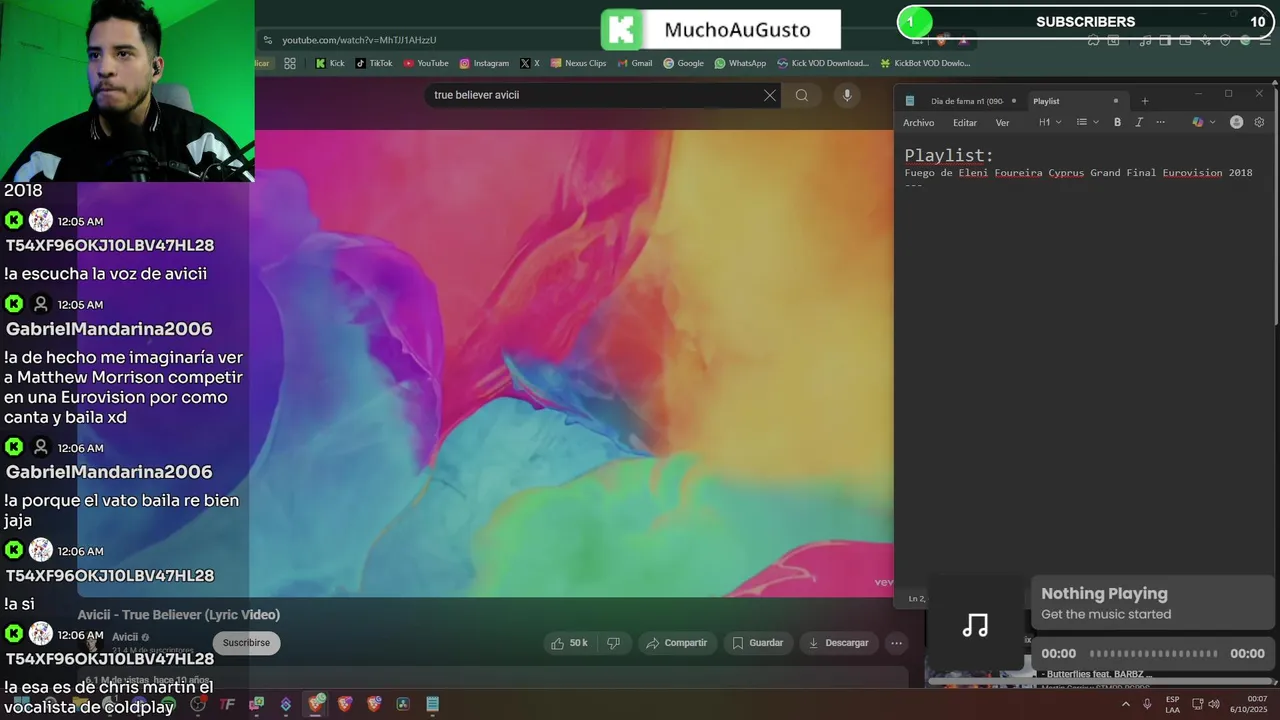The height and width of the screenshot is (720, 1280).
Task: Open Notepad settings gear
Action: 1259,122
